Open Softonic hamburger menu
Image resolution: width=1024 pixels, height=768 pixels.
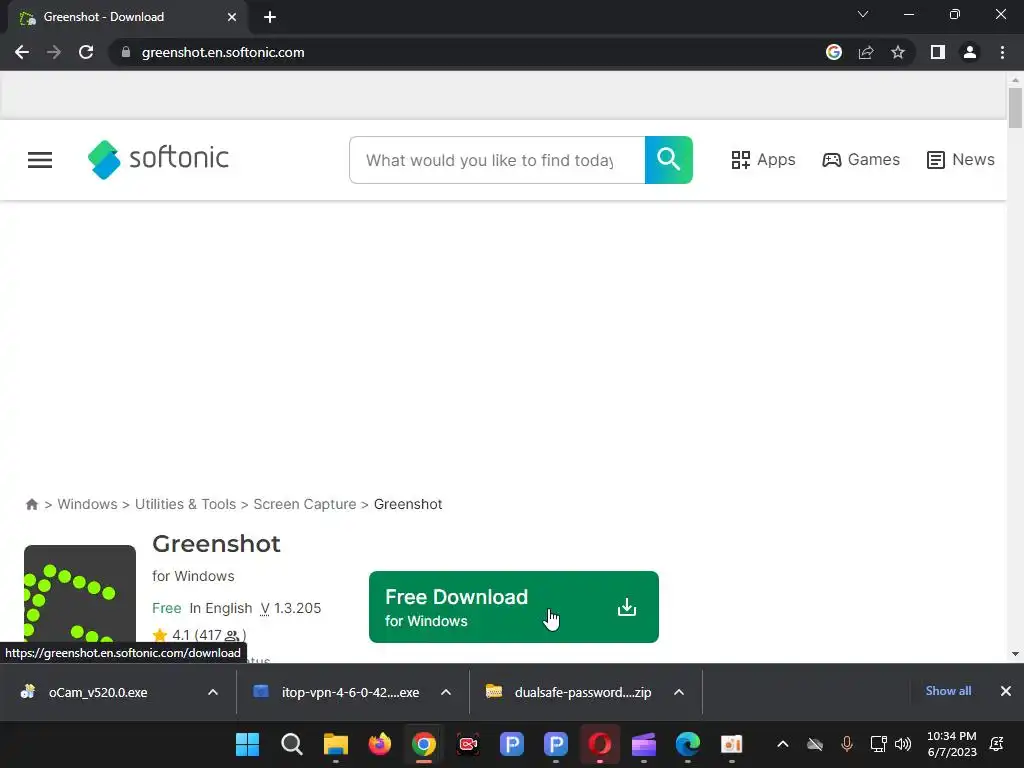[x=40, y=160]
